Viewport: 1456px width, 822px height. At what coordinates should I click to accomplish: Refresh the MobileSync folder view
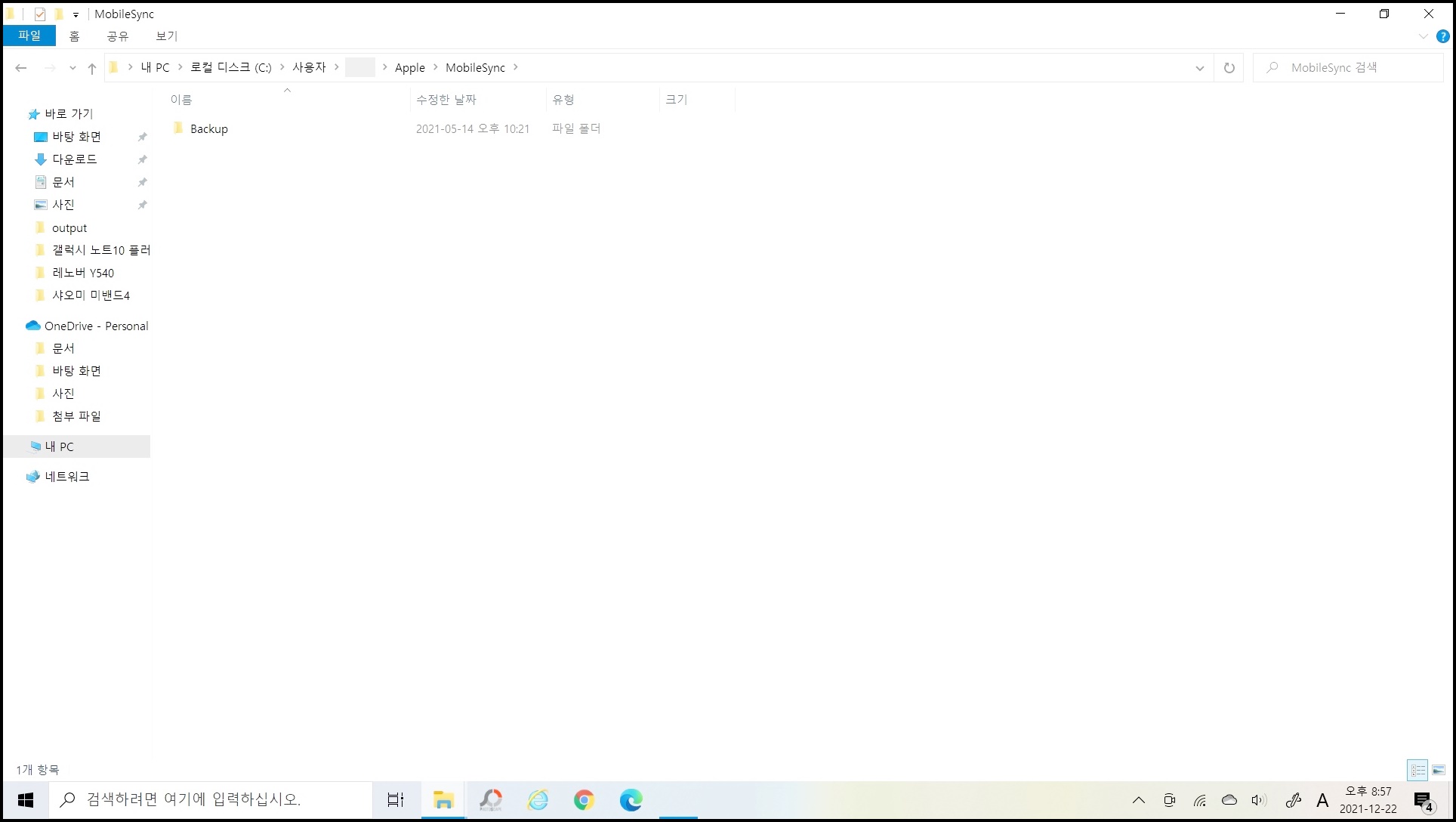(x=1229, y=68)
